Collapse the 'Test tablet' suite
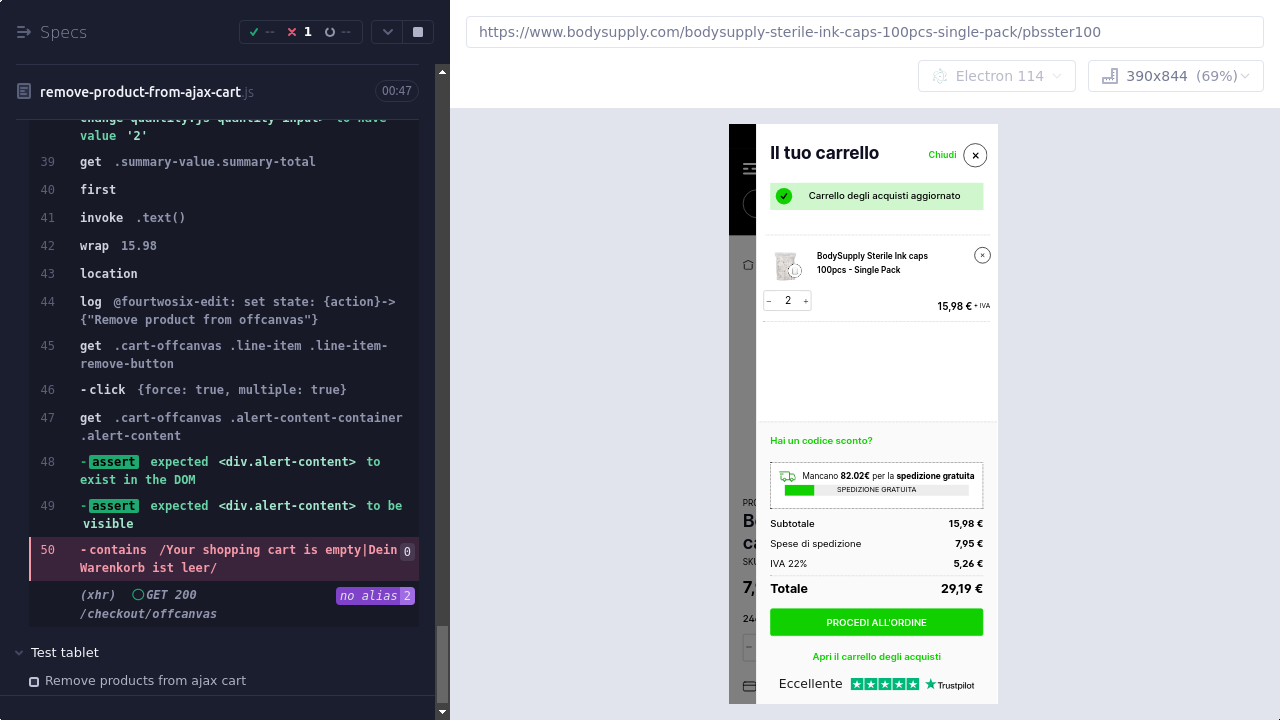This screenshot has height=720, width=1280. point(19,653)
